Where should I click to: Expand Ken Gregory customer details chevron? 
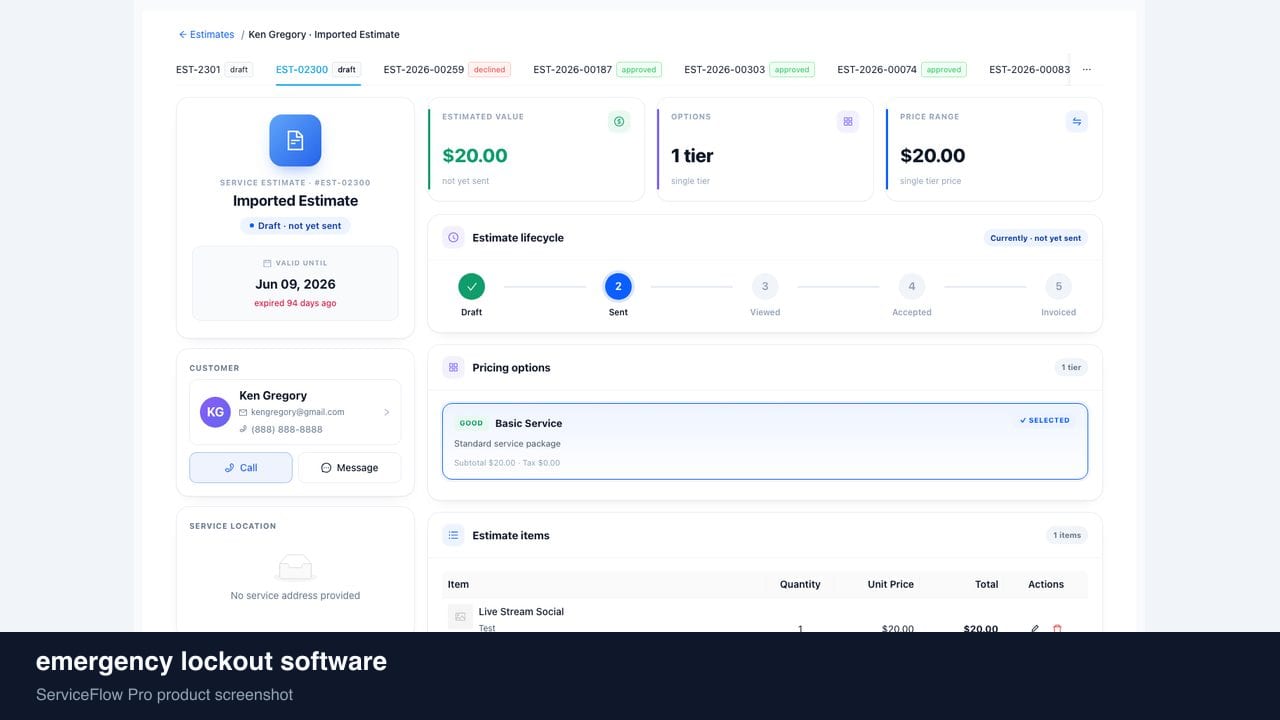coord(387,412)
